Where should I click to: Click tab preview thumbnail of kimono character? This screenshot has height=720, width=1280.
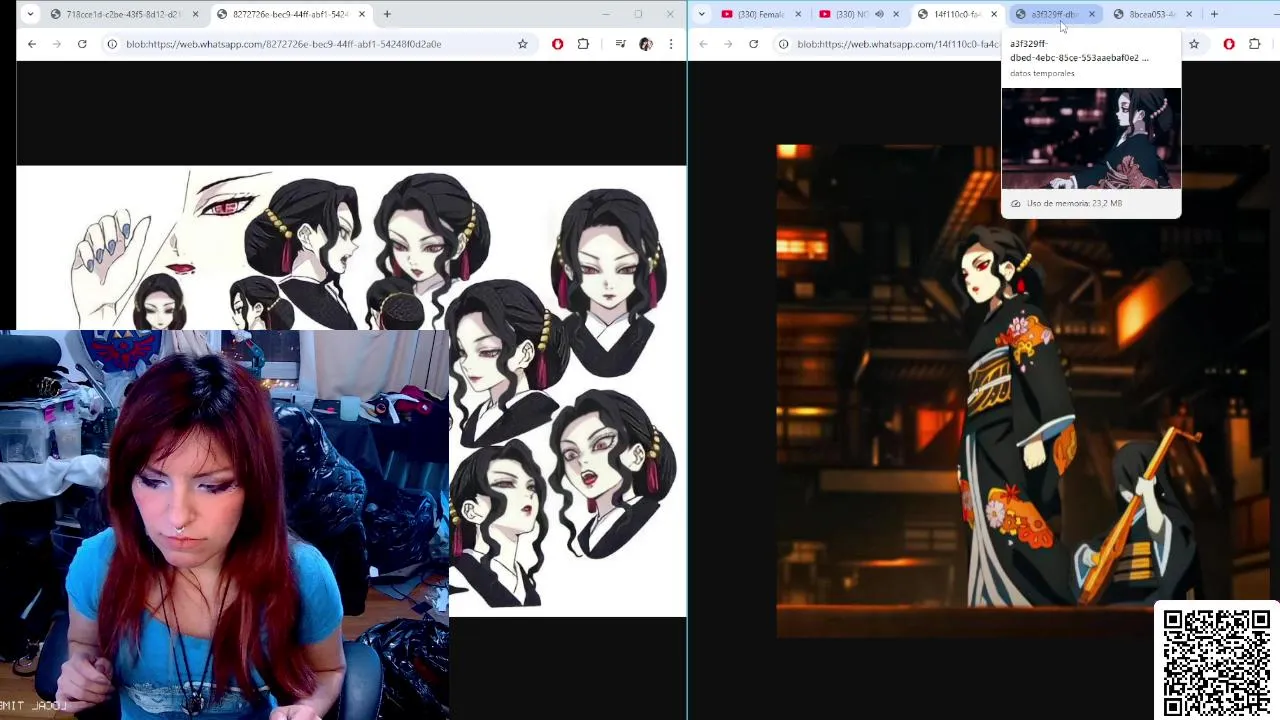coord(1091,138)
